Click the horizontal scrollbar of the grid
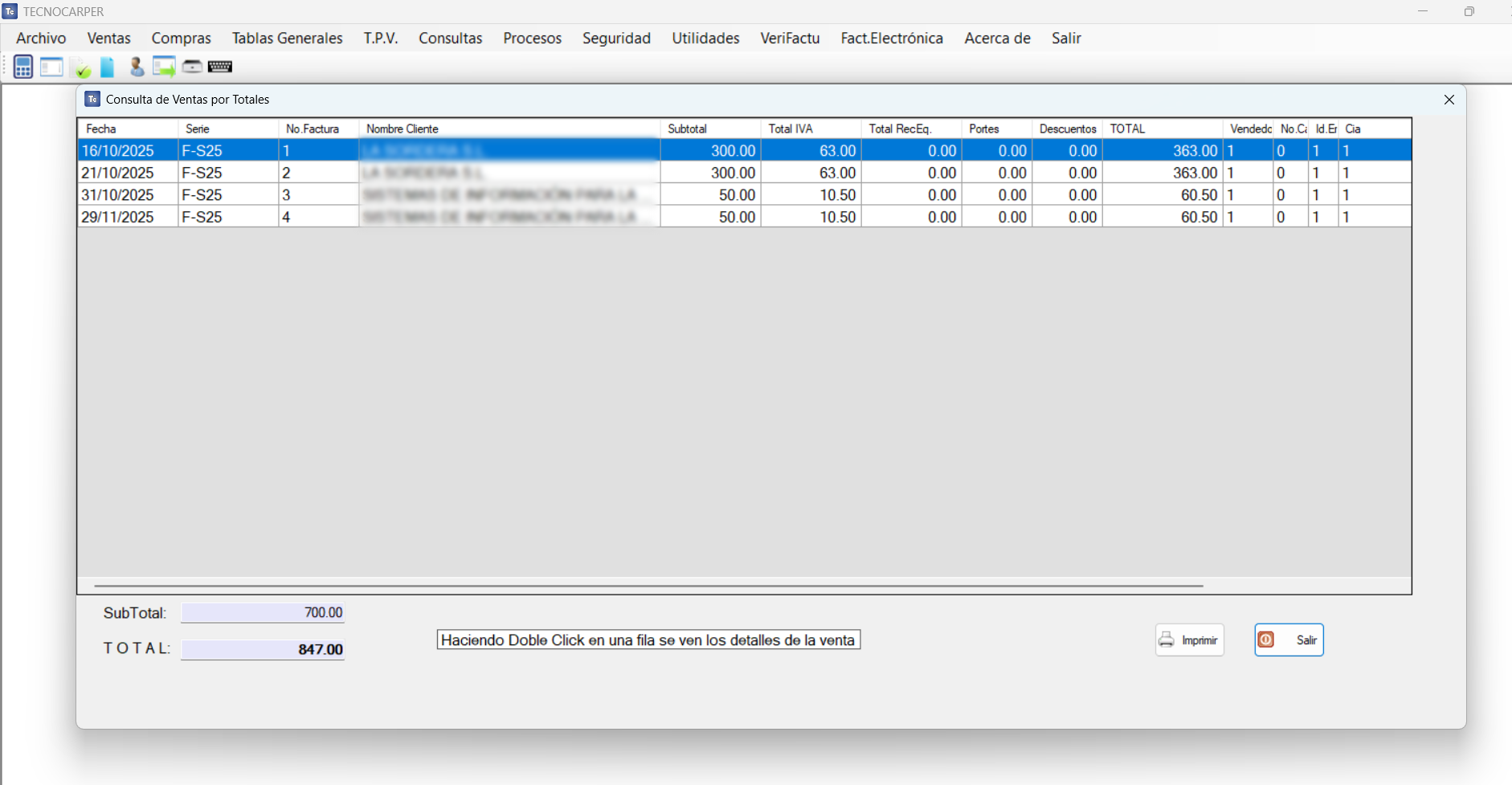The height and width of the screenshot is (785, 1512). (648, 586)
